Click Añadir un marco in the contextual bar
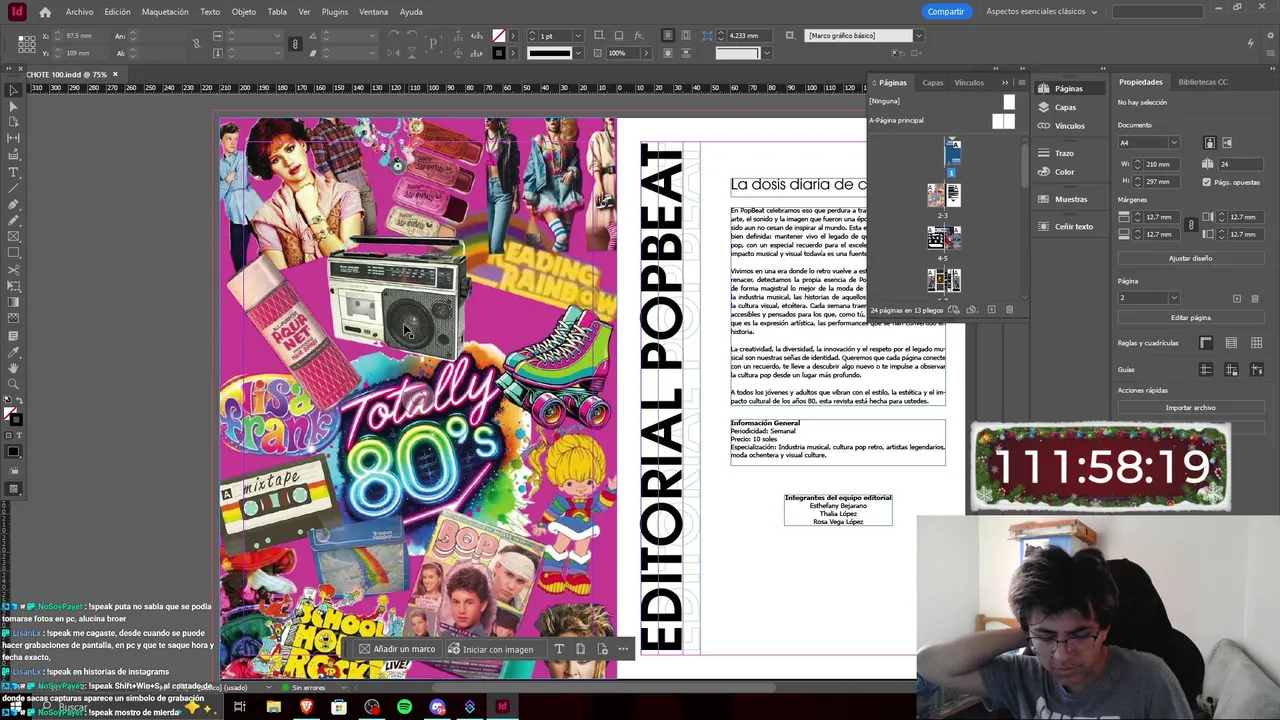The height and width of the screenshot is (720, 1280). pyautogui.click(x=397, y=649)
